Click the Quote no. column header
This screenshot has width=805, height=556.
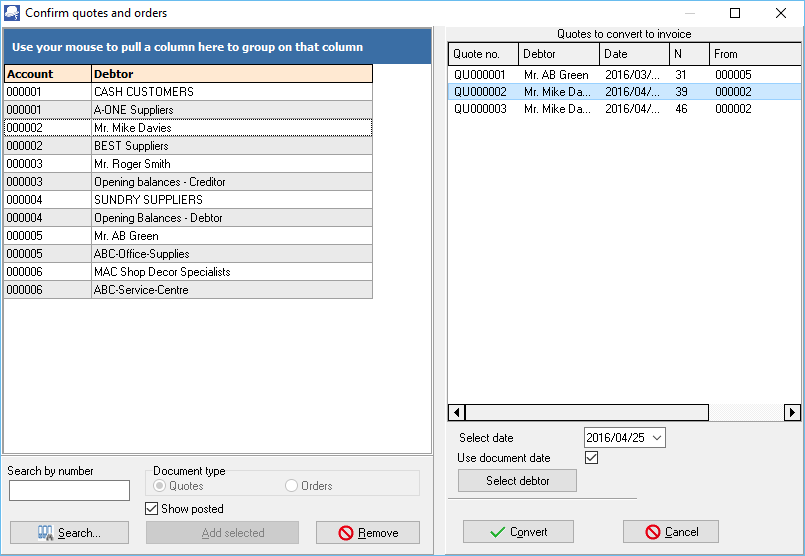click(x=483, y=54)
